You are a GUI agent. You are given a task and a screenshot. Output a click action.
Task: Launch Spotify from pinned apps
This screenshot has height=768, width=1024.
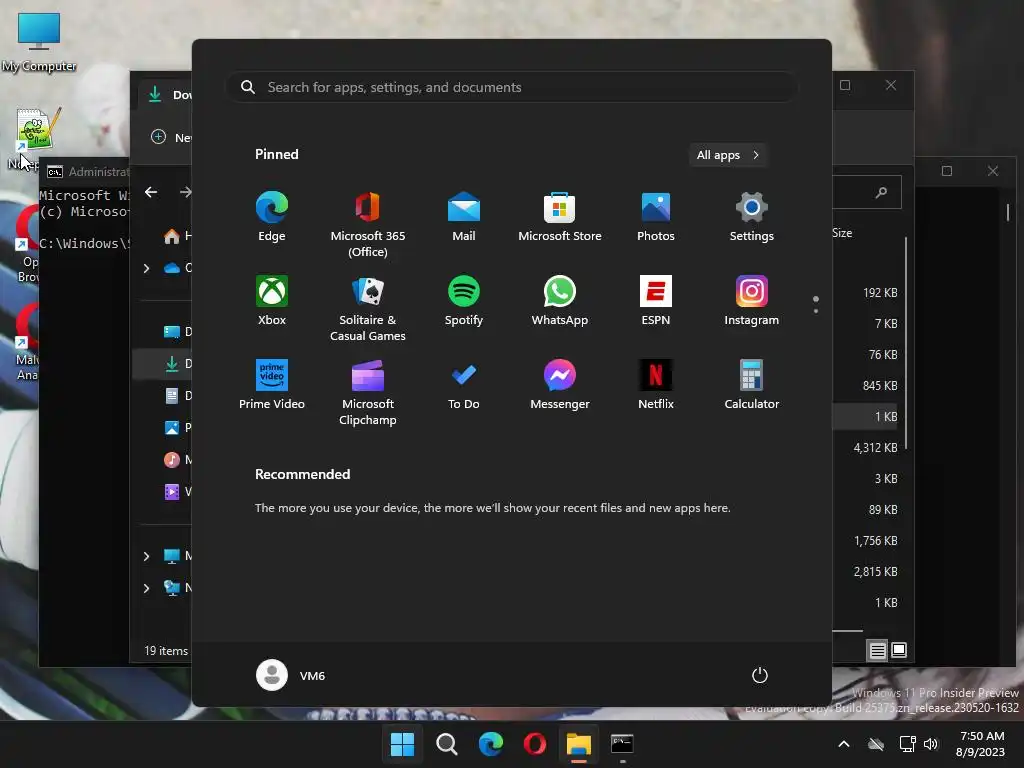pyautogui.click(x=464, y=300)
